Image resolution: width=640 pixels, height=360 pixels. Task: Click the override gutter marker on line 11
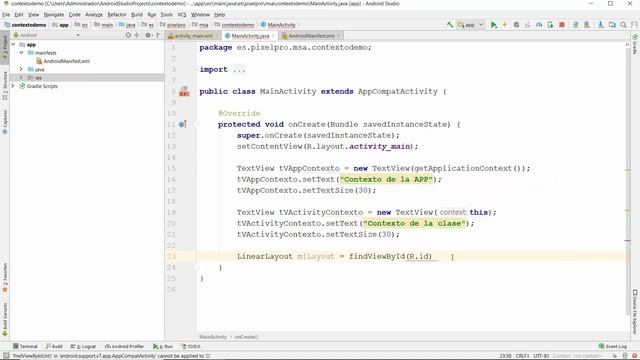182,124
